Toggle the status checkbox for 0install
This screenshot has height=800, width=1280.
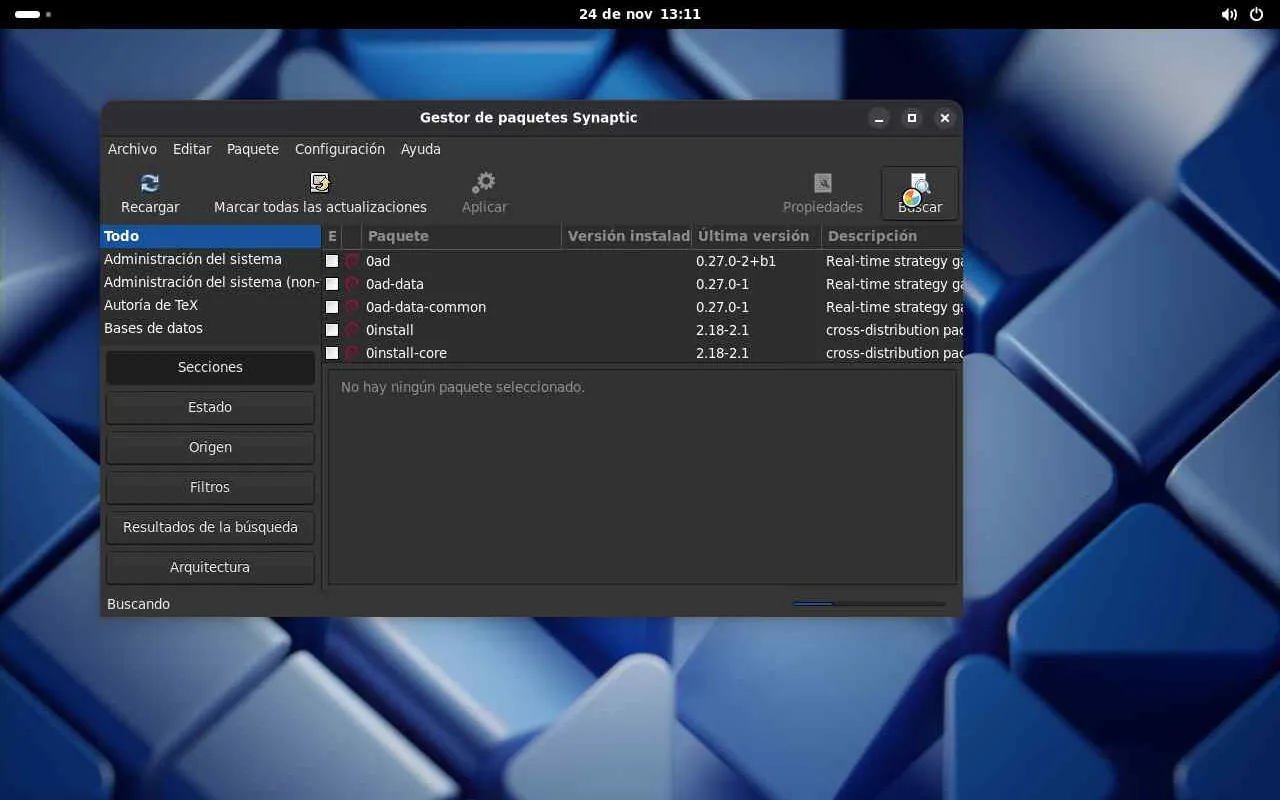pyautogui.click(x=332, y=330)
